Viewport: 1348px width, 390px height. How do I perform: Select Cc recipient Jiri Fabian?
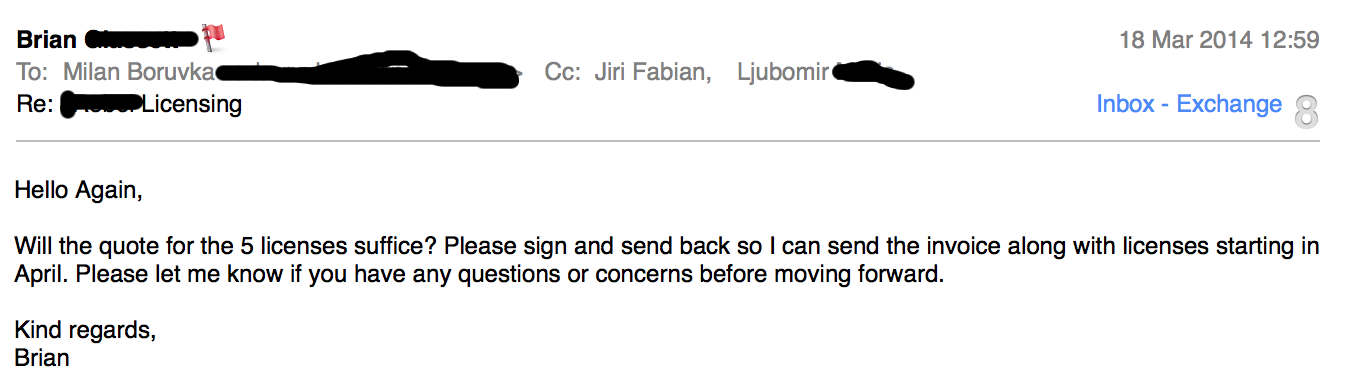pos(652,73)
